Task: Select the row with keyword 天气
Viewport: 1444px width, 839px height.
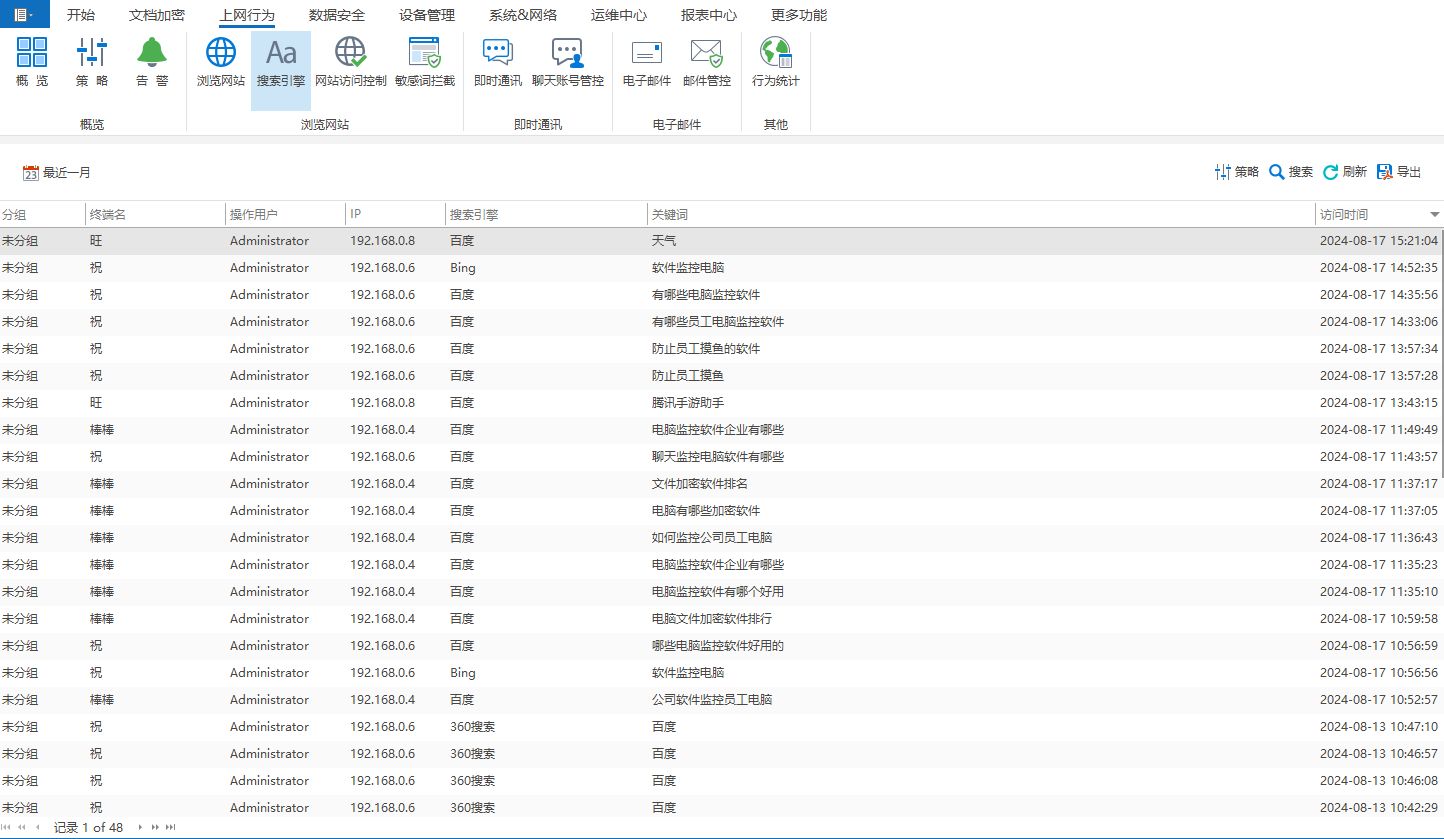Action: click(x=722, y=241)
